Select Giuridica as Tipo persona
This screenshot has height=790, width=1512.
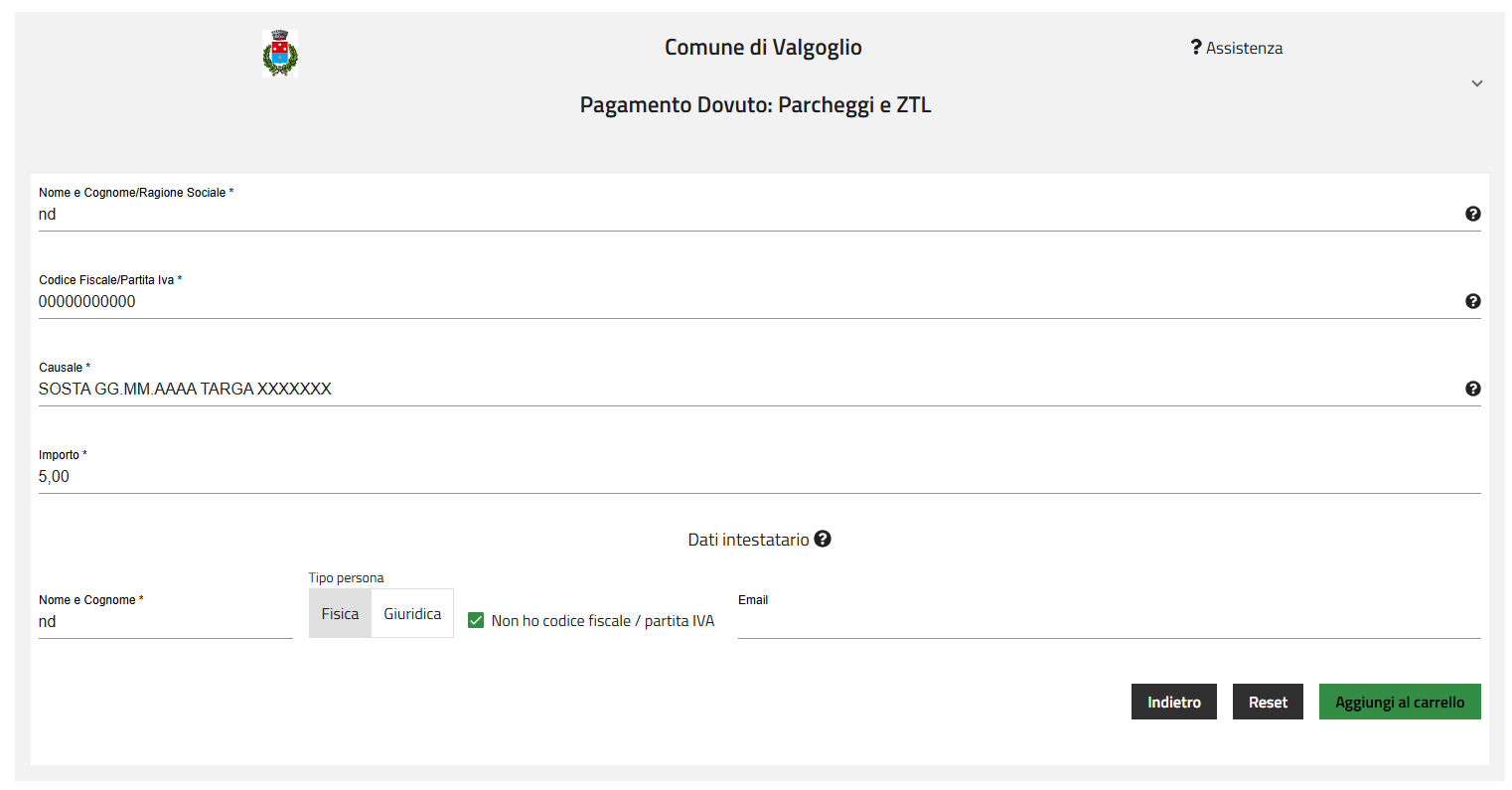pyautogui.click(x=412, y=613)
